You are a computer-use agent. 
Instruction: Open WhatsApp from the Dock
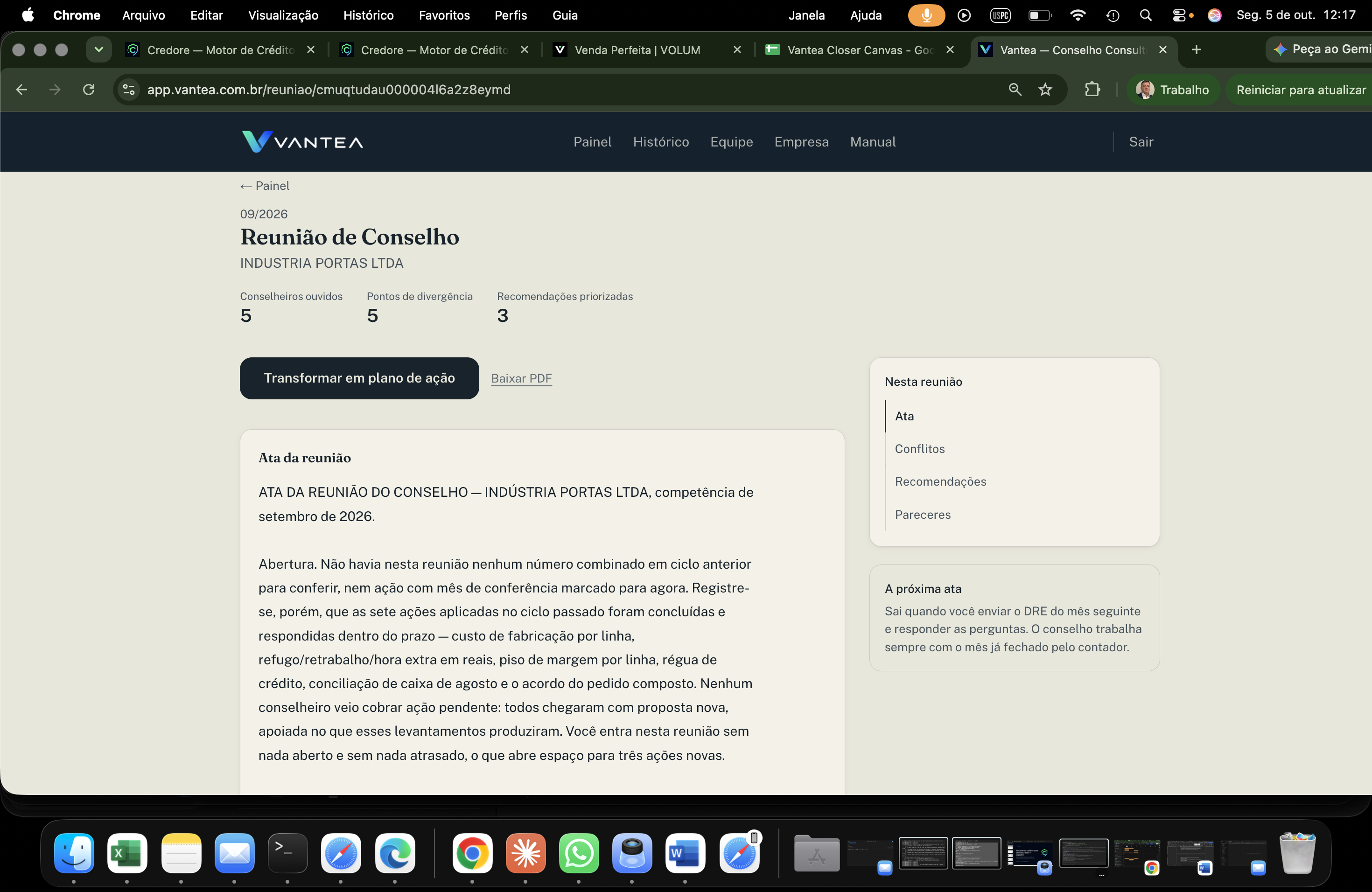(578, 853)
